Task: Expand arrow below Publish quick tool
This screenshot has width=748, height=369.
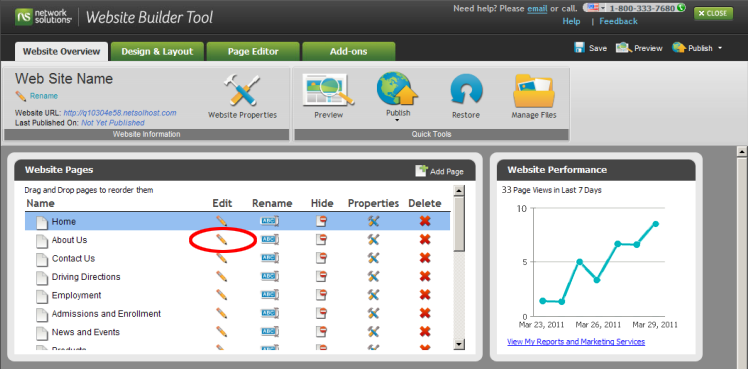Action: pyautogui.click(x=397, y=121)
